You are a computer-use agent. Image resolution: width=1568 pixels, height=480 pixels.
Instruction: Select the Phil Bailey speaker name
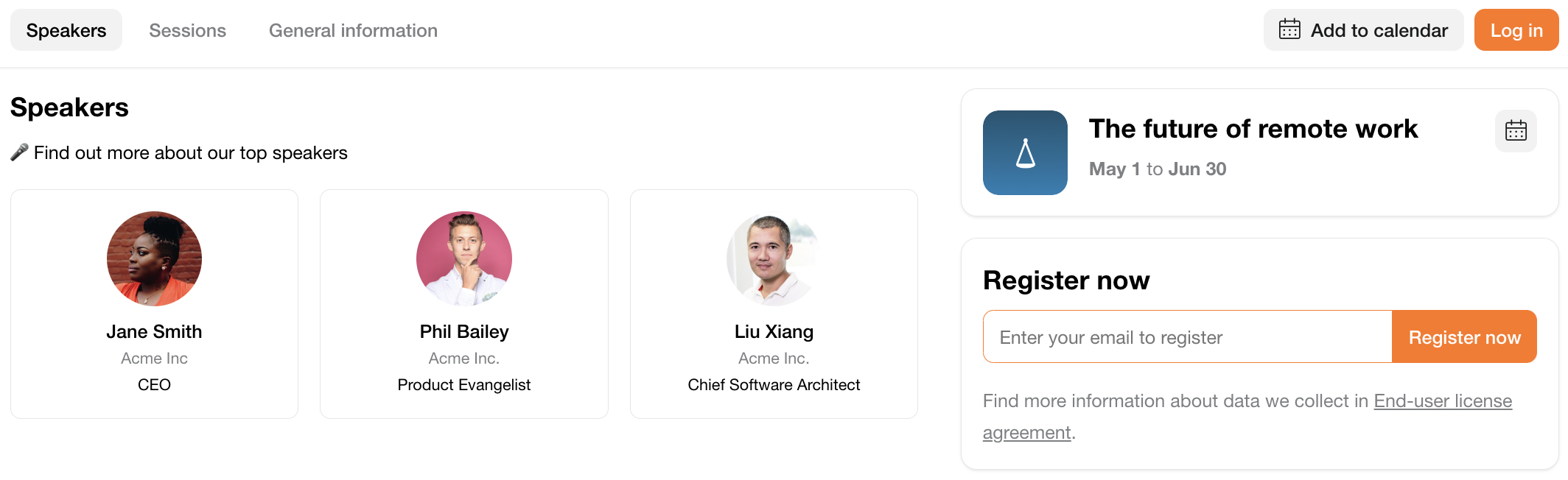[464, 331]
